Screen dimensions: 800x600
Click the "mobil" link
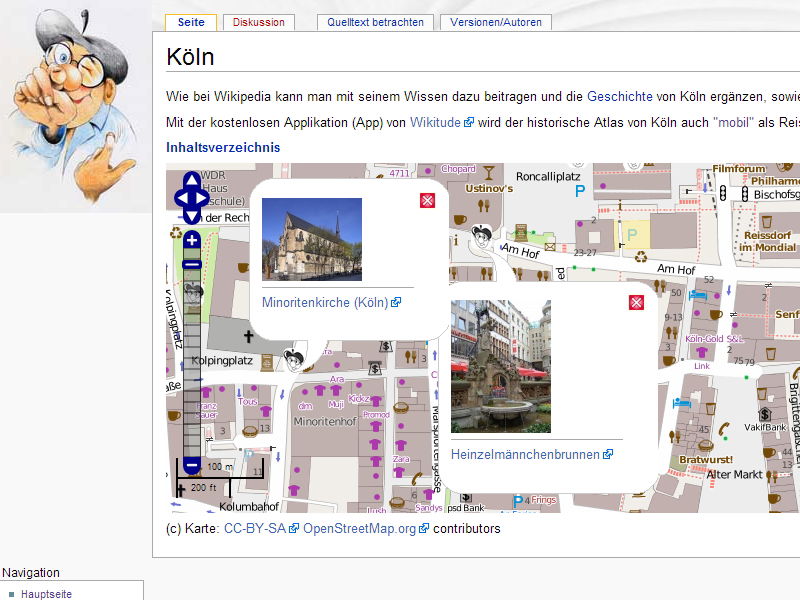coord(733,122)
